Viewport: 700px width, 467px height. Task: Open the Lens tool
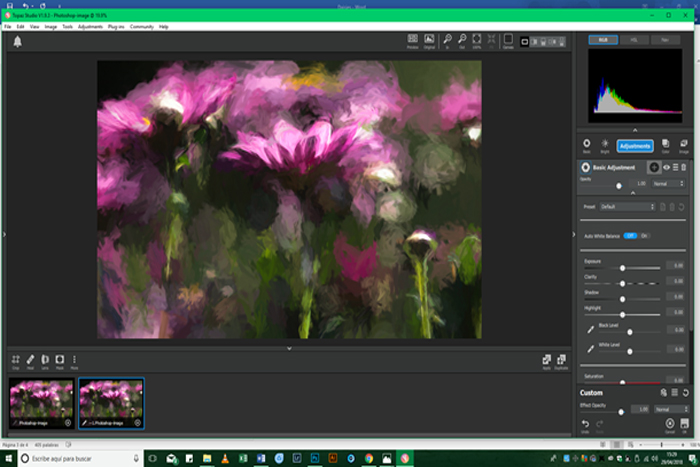point(45,359)
